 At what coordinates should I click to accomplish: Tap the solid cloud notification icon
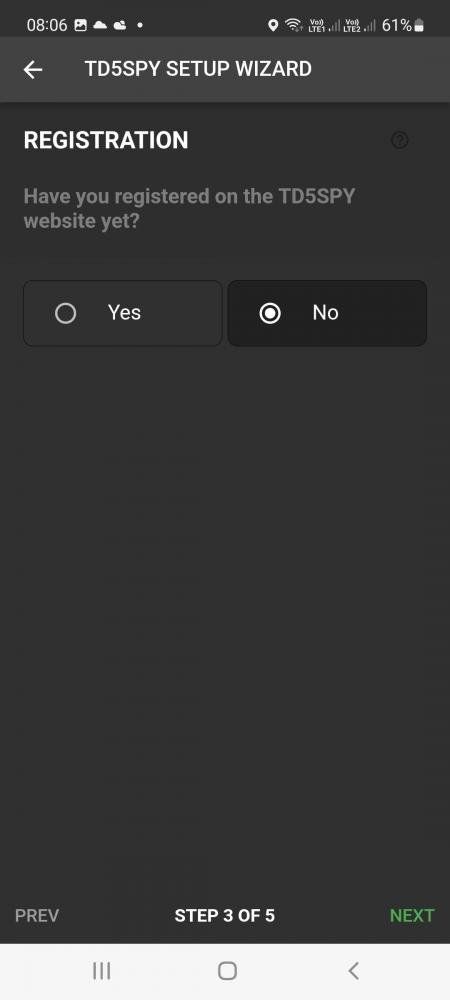pyautogui.click(x=100, y=26)
